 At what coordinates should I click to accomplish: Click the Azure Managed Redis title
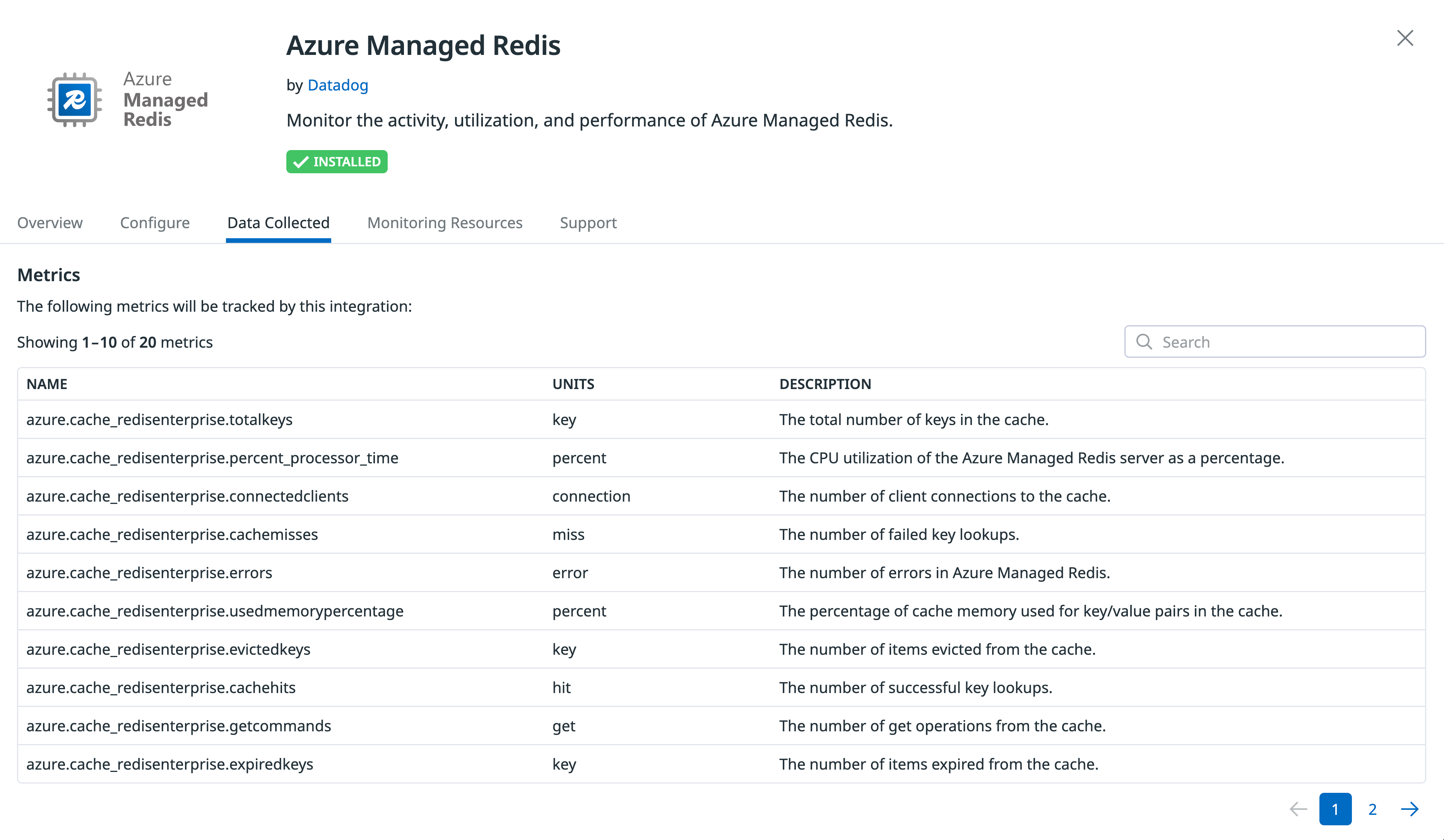[x=423, y=45]
